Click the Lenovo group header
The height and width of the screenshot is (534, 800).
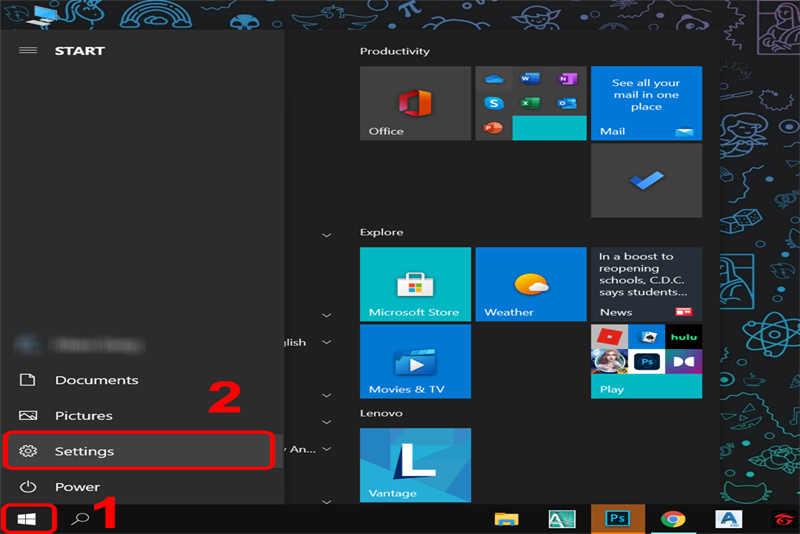(x=381, y=413)
